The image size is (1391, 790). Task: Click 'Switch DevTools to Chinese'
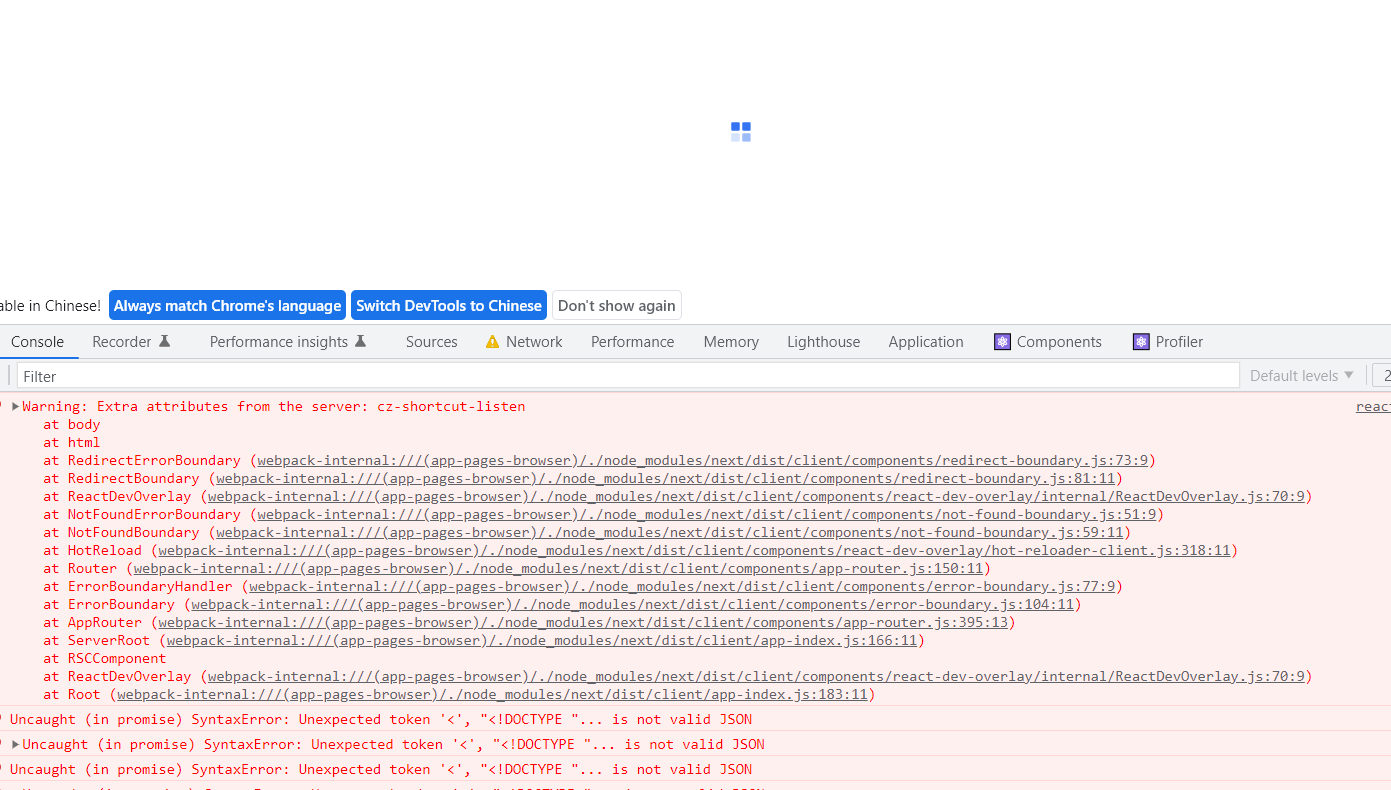coord(448,305)
